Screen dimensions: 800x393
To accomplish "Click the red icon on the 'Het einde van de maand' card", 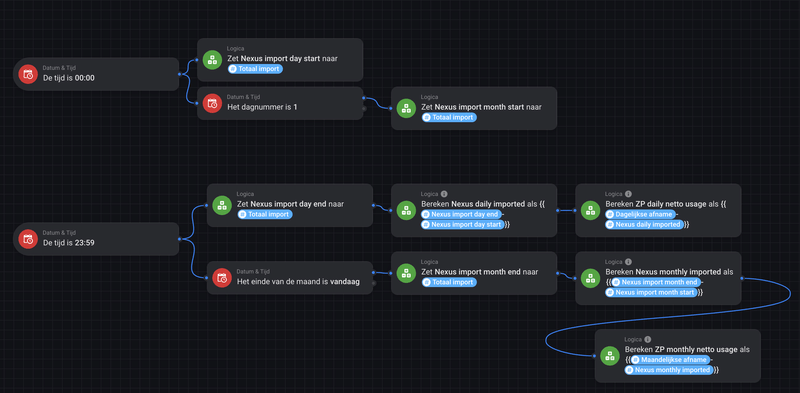I will click(222, 278).
